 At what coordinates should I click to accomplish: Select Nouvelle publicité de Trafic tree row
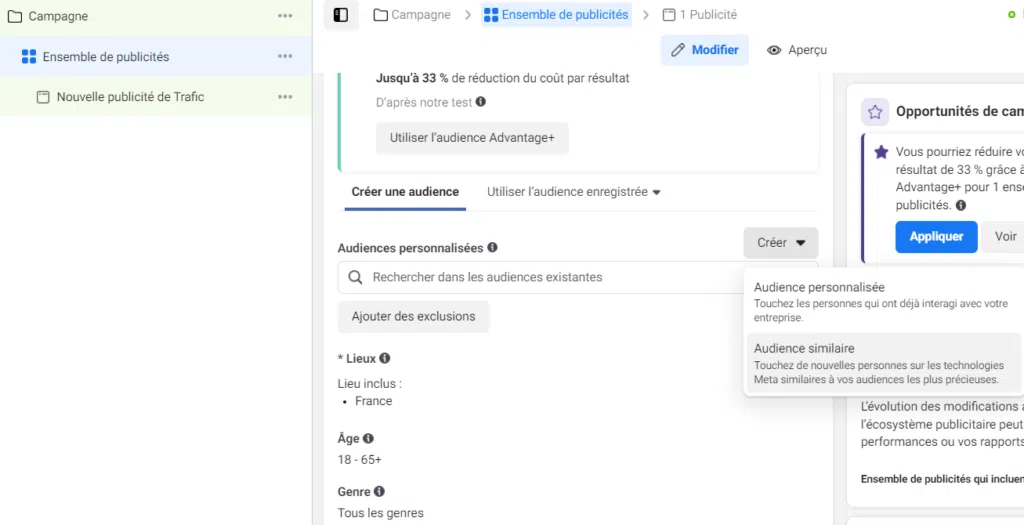pos(155,97)
